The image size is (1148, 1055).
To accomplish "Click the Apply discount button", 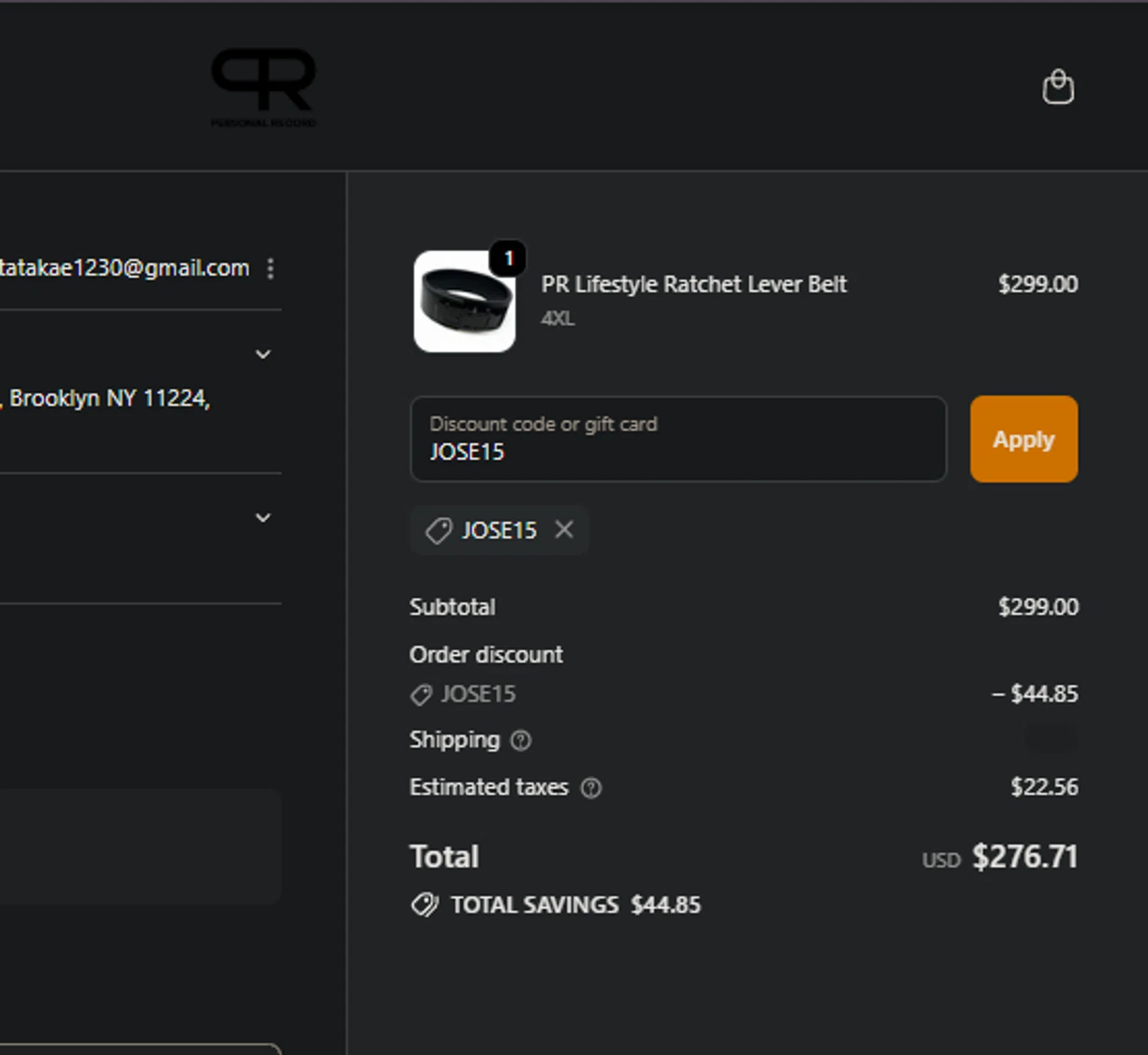I will [x=1023, y=439].
